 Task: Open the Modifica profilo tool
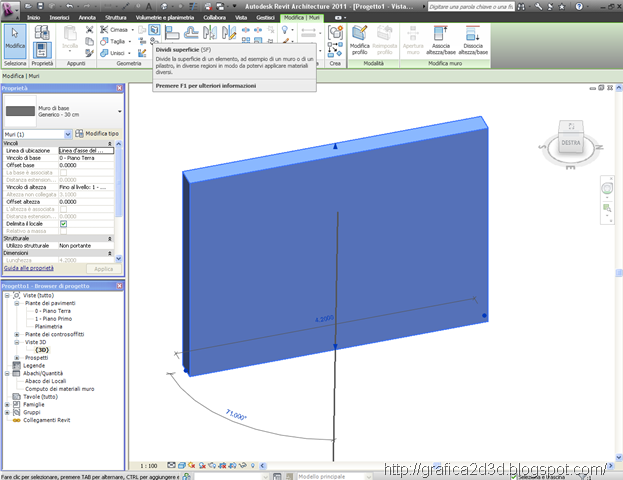pos(360,40)
